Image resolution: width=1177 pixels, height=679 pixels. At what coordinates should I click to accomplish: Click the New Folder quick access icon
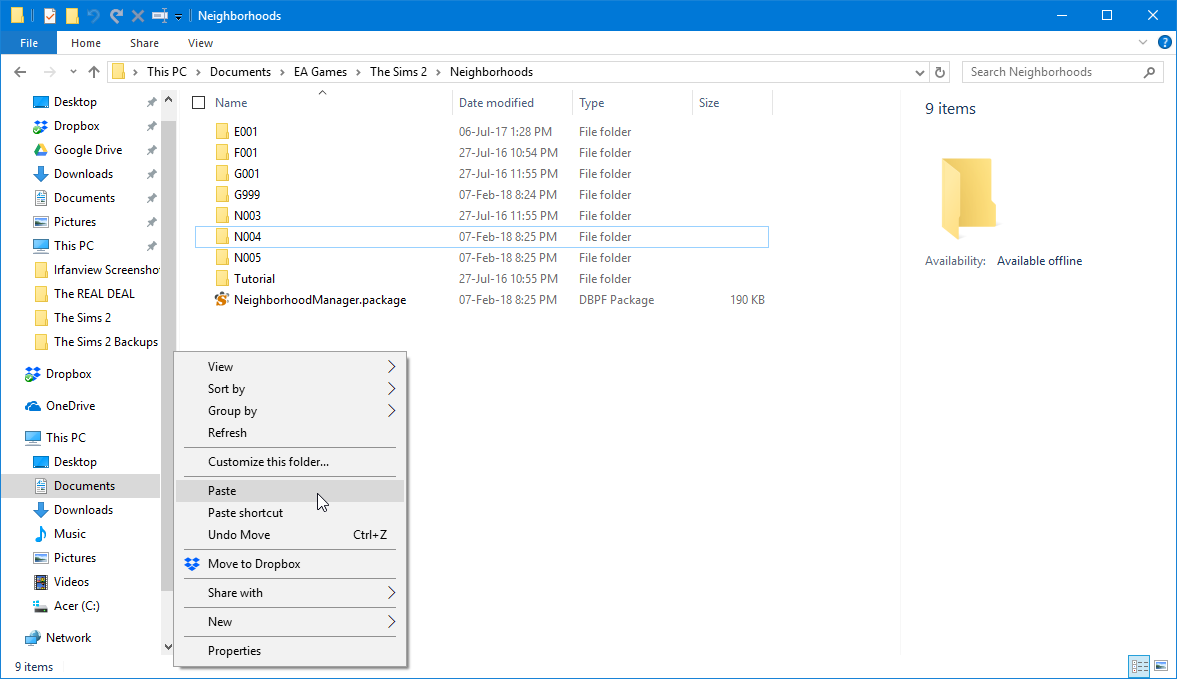[72, 16]
